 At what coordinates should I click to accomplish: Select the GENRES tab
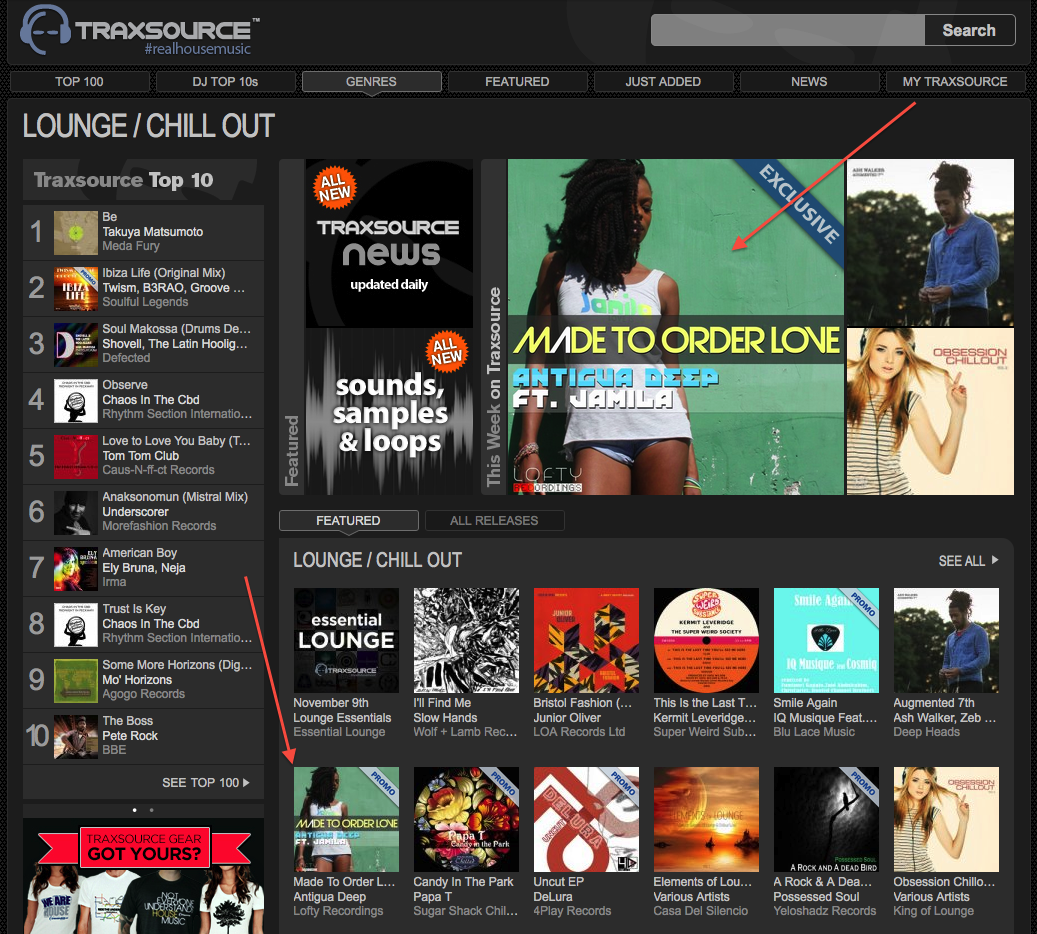tap(371, 81)
